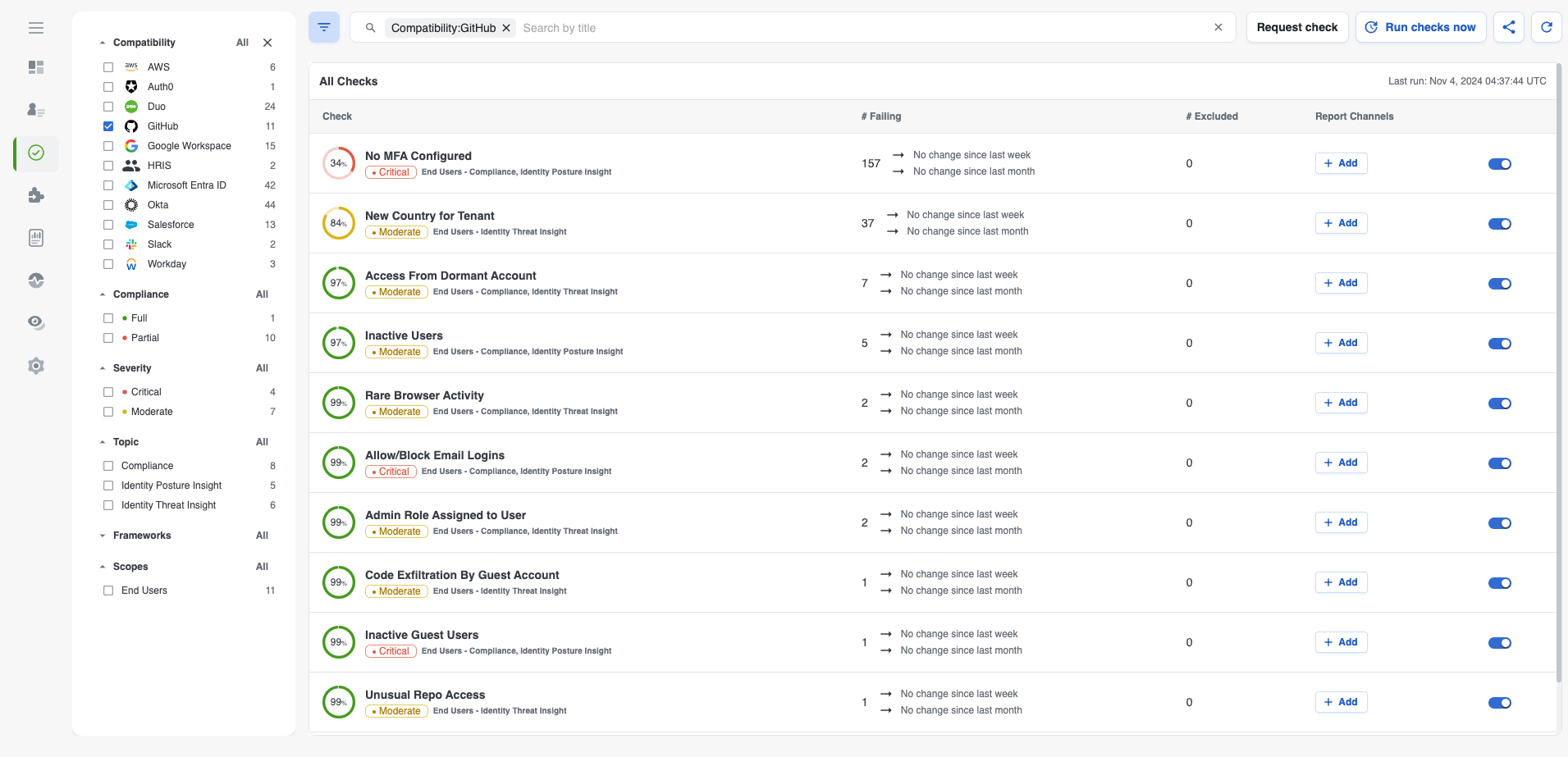Image resolution: width=1568 pixels, height=757 pixels.
Task: Expand the Frameworks filter section
Action: [103, 536]
